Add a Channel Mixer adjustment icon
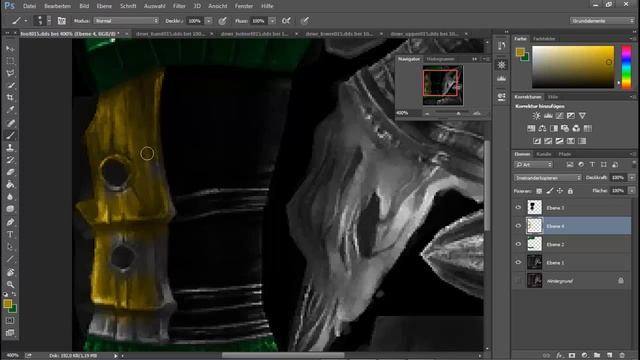The width and height of the screenshot is (640, 360). pos(576,129)
